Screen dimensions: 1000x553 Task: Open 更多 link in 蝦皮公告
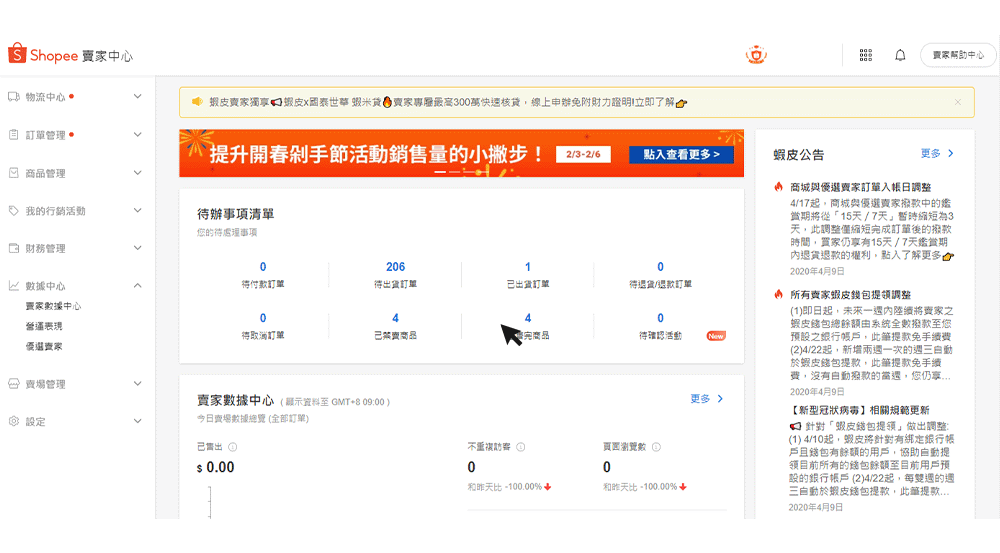pyautogui.click(x=937, y=154)
